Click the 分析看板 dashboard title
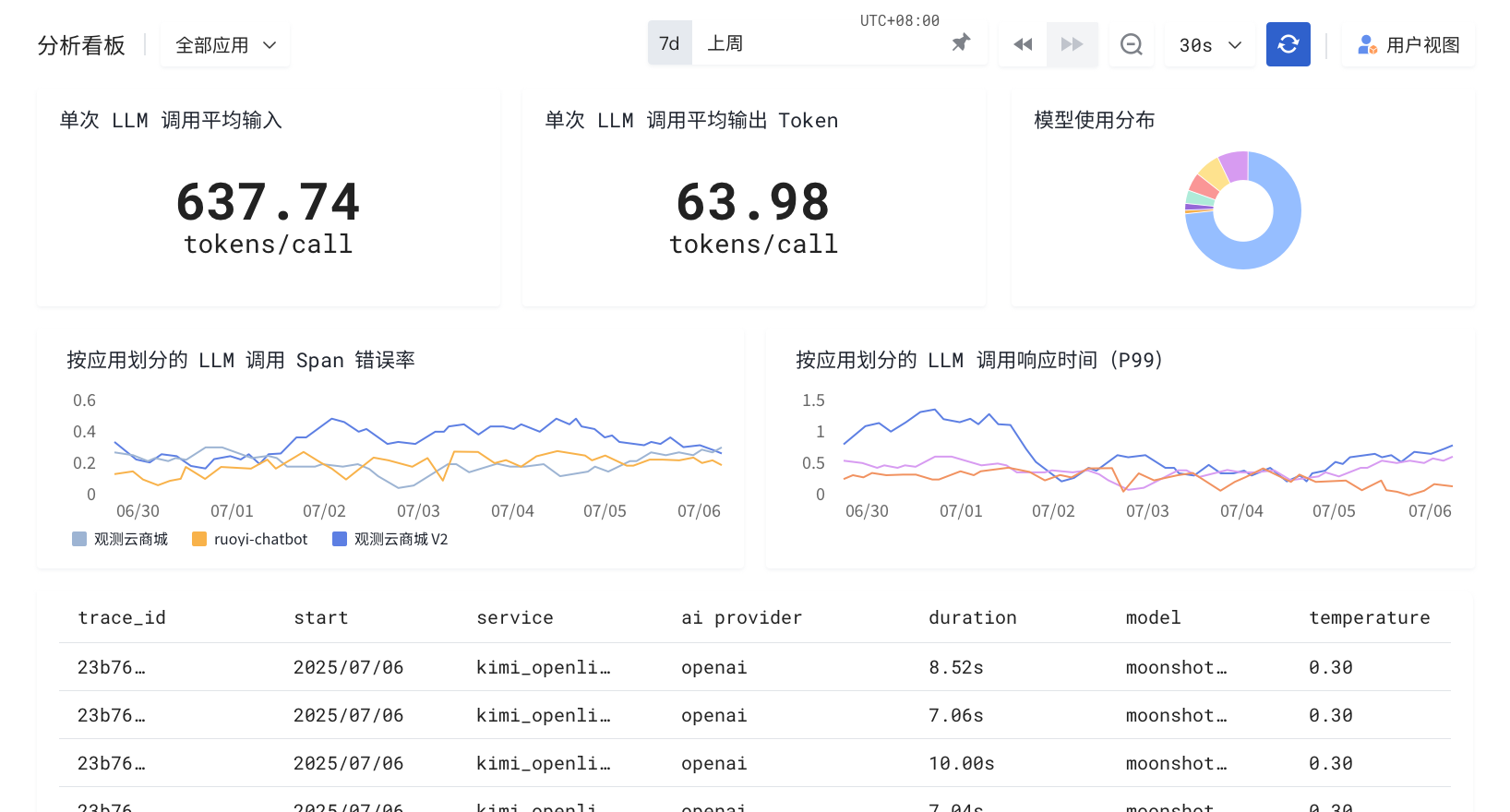1510x812 pixels. coord(81,45)
